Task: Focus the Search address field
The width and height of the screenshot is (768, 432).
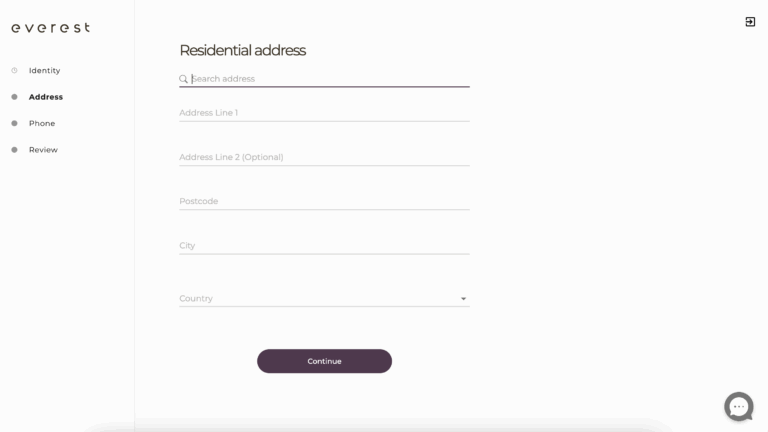Action: (x=328, y=79)
